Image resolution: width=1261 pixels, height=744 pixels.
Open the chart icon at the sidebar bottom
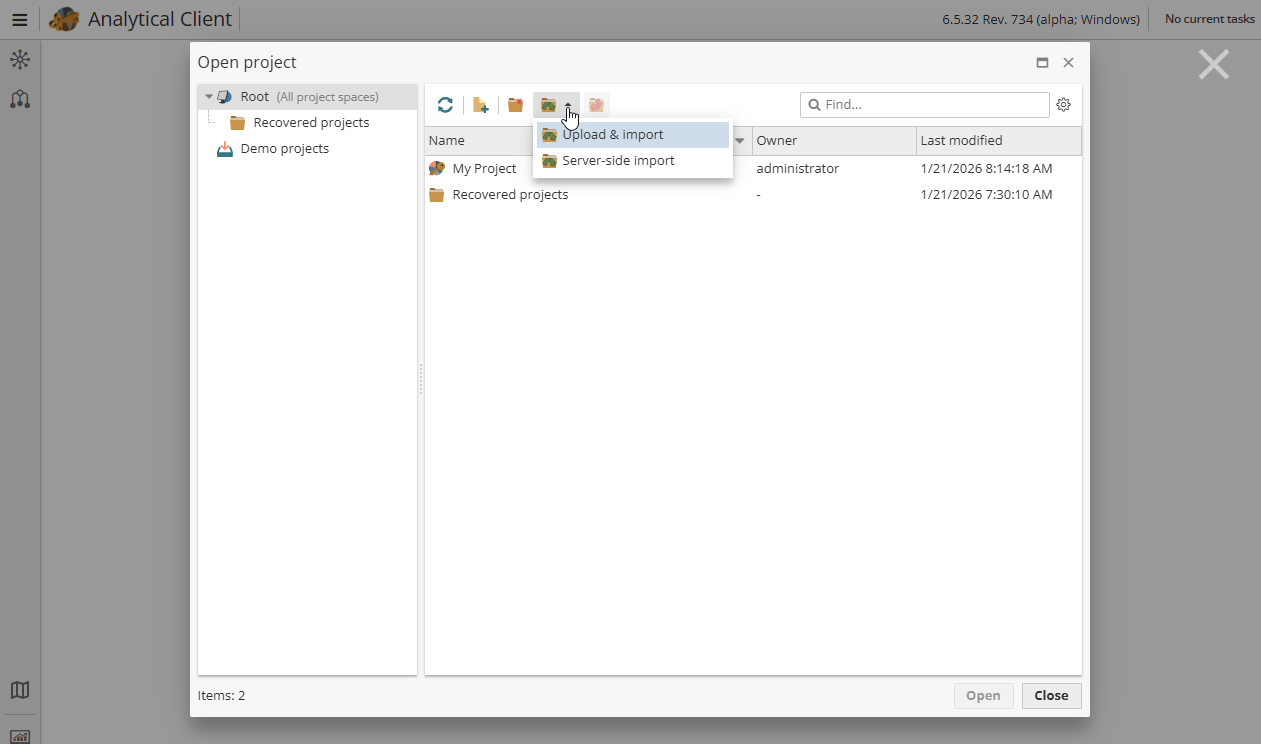pyautogui.click(x=20, y=737)
